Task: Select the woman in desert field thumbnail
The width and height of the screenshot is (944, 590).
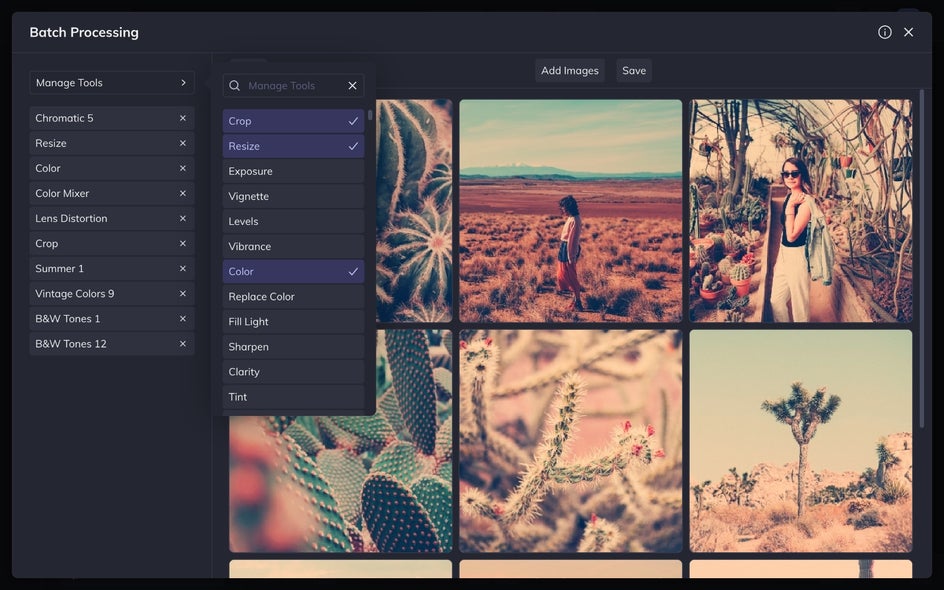Action: point(571,211)
